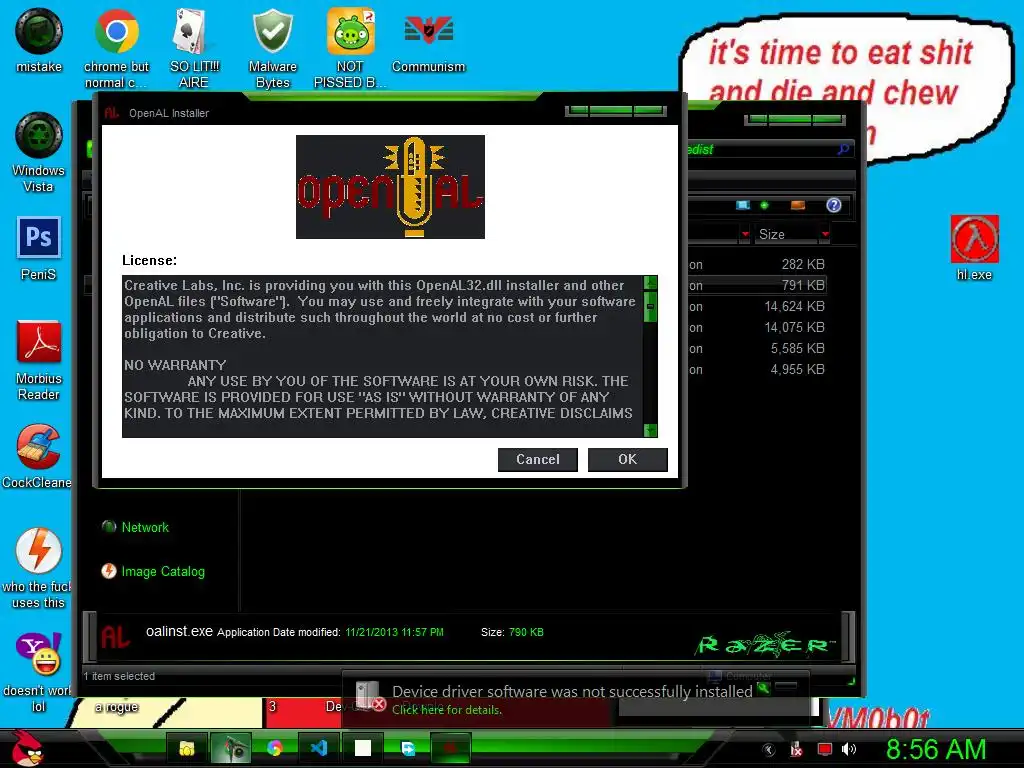Open the blue arrow taskbar icon
Screen dimensions: 1024x768
[408, 748]
